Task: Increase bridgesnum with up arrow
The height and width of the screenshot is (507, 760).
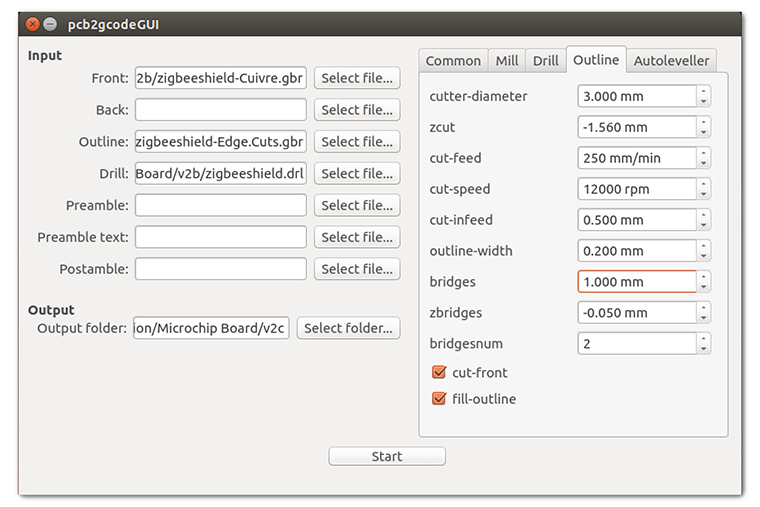Action: tap(703, 338)
